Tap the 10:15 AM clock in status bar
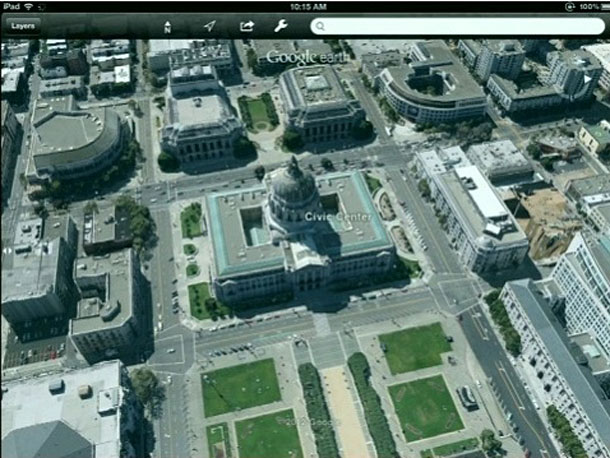Viewport: 610px width, 458px height. 305,6
